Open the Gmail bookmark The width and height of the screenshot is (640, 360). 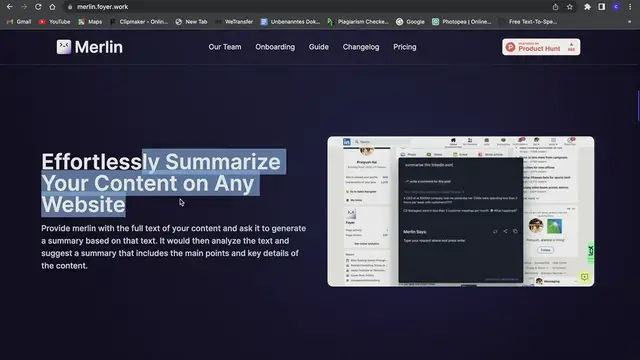click(x=19, y=22)
